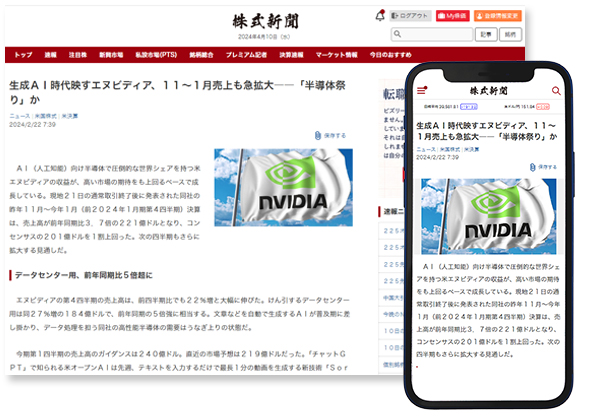Click the orange 登録情報変更 button
The width and height of the screenshot is (590, 420).
(x=497, y=16)
